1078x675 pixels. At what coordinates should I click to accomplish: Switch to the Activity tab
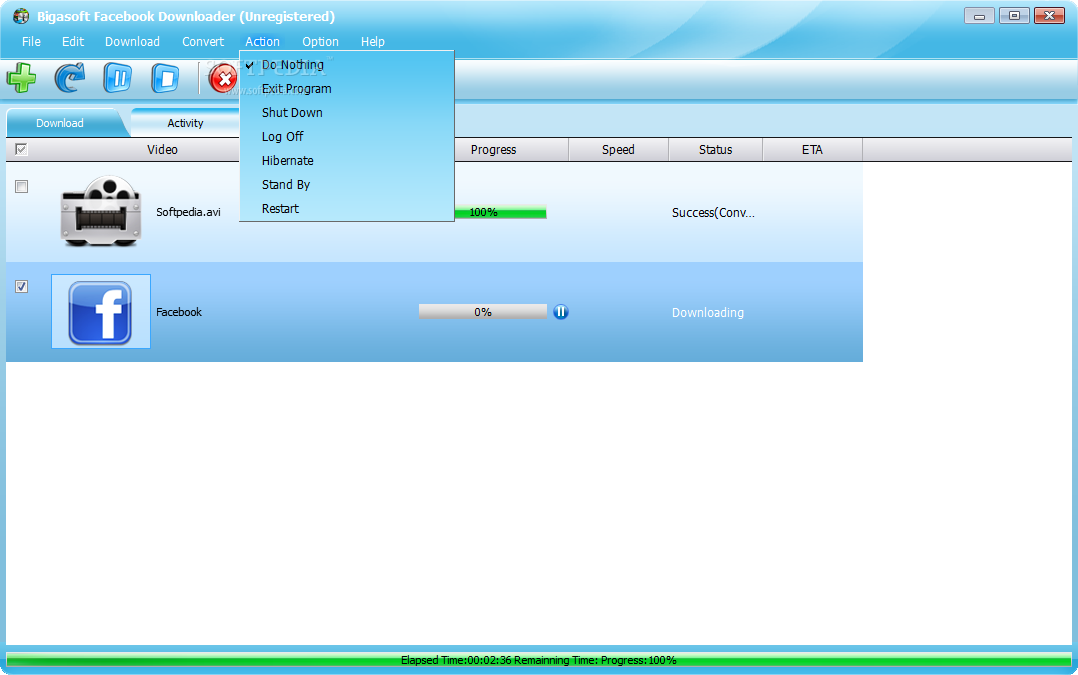(x=185, y=123)
